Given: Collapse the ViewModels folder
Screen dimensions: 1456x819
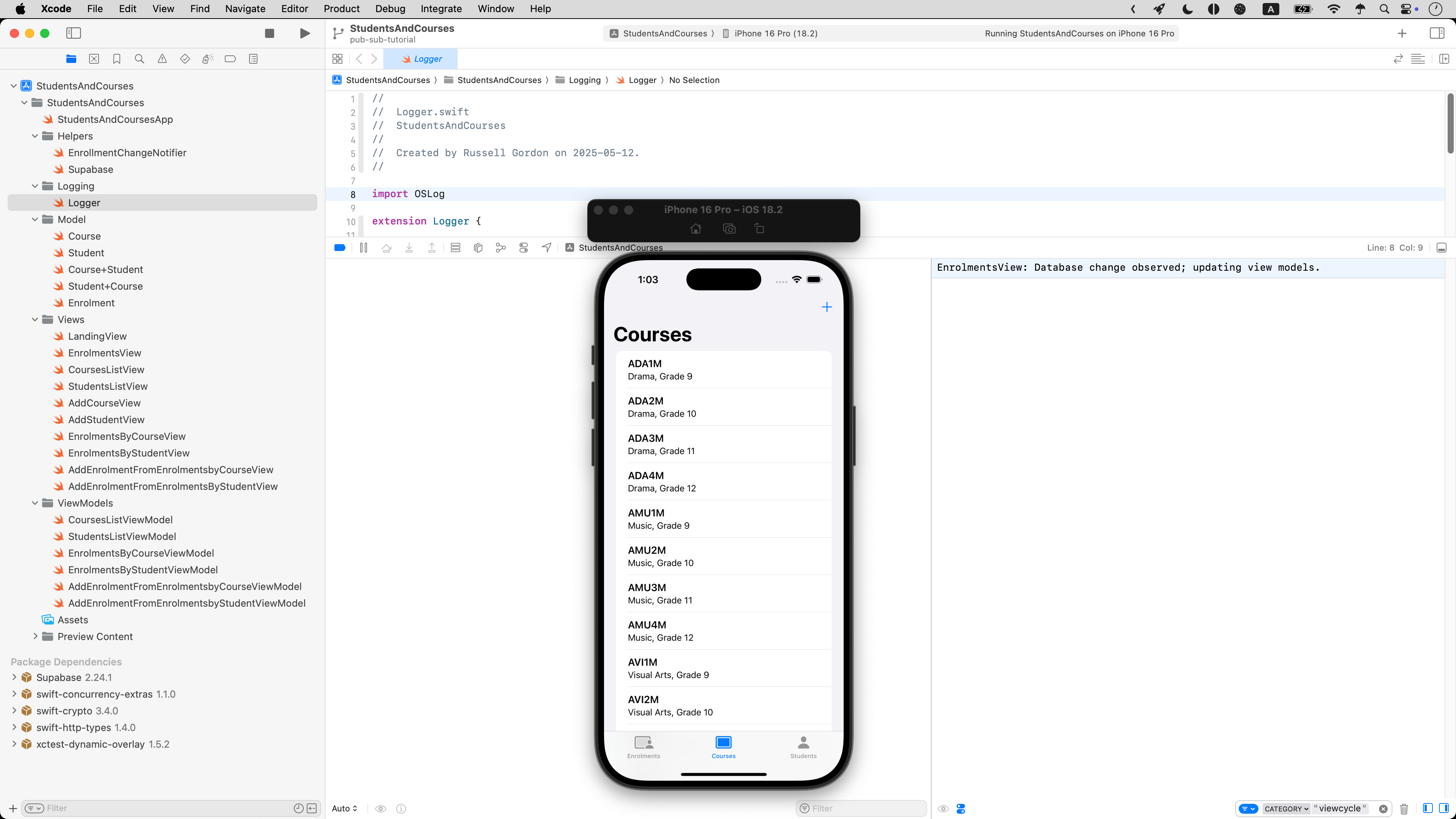Looking at the screenshot, I should pos(35,503).
